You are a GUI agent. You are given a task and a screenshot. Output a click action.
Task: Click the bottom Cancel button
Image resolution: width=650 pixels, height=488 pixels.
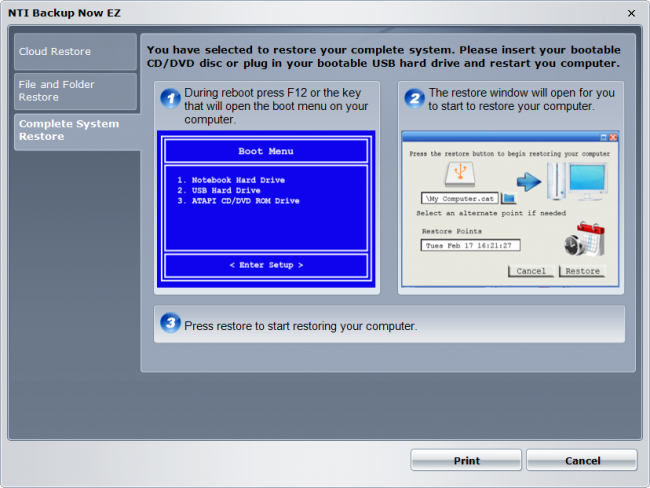point(582,460)
